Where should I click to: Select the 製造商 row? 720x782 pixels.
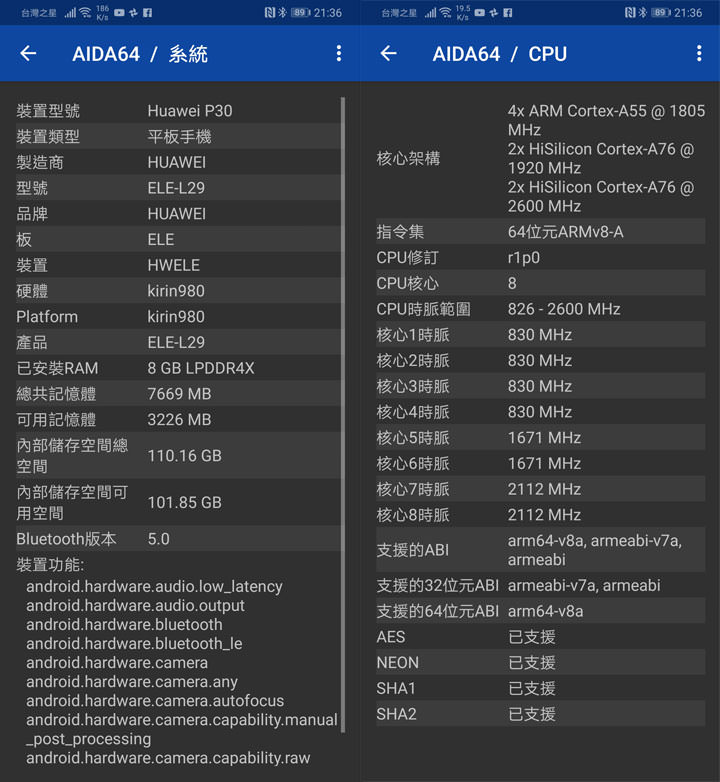click(x=179, y=162)
